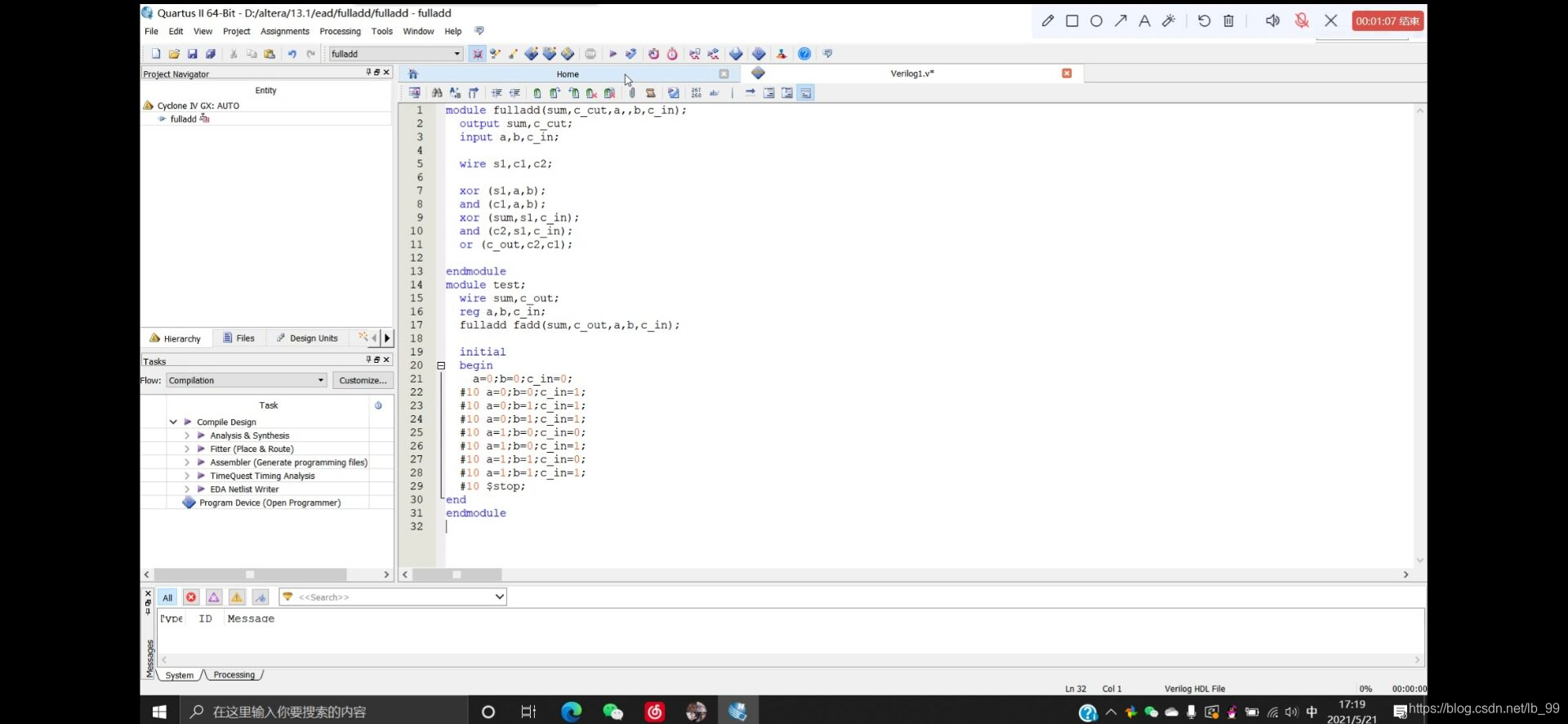Viewport: 1568px width, 724px height.
Task: Open the TimeQuest timing analyzer clock icon
Action: pos(672,54)
